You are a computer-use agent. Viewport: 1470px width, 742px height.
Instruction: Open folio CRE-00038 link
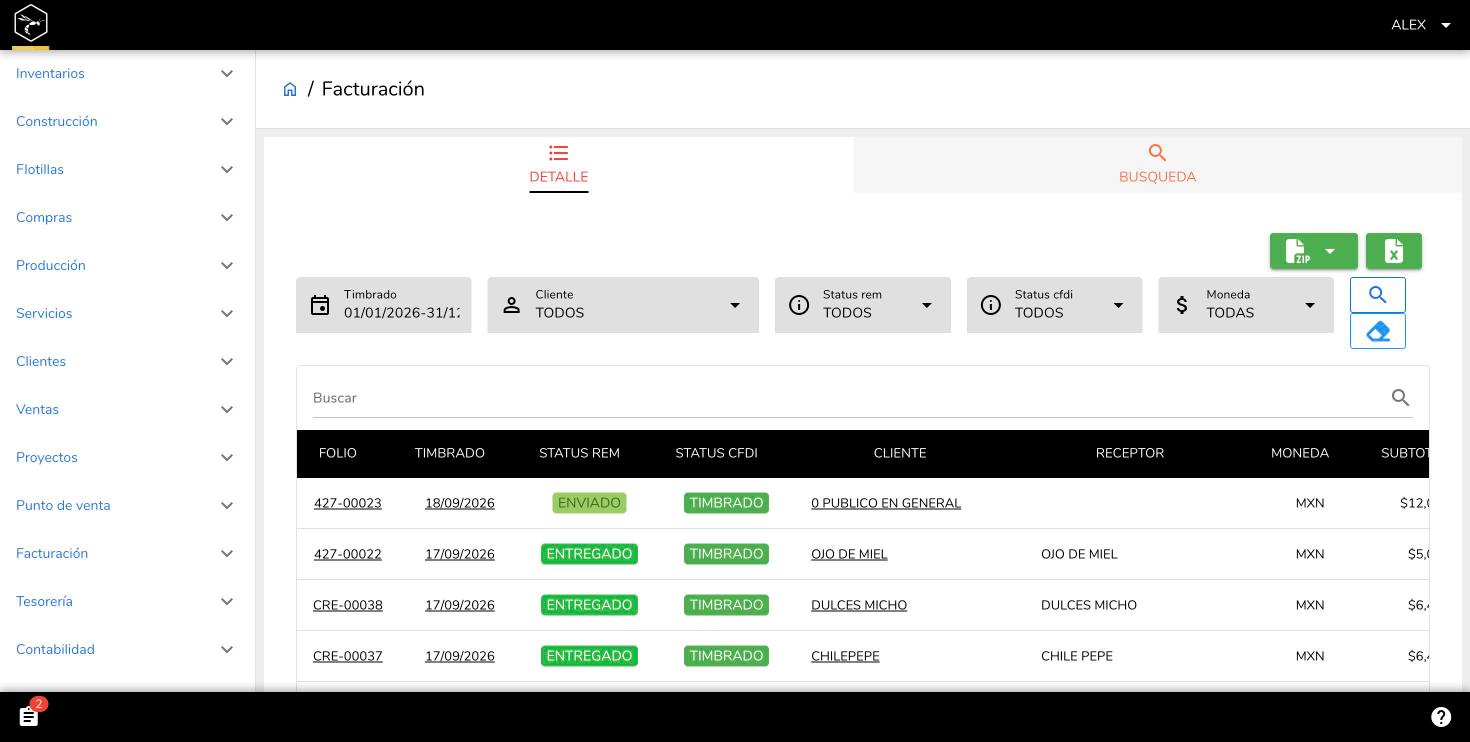coord(348,605)
